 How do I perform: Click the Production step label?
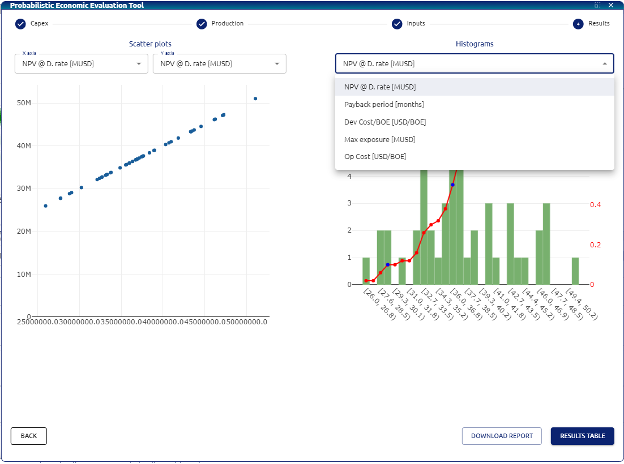click(x=227, y=23)
